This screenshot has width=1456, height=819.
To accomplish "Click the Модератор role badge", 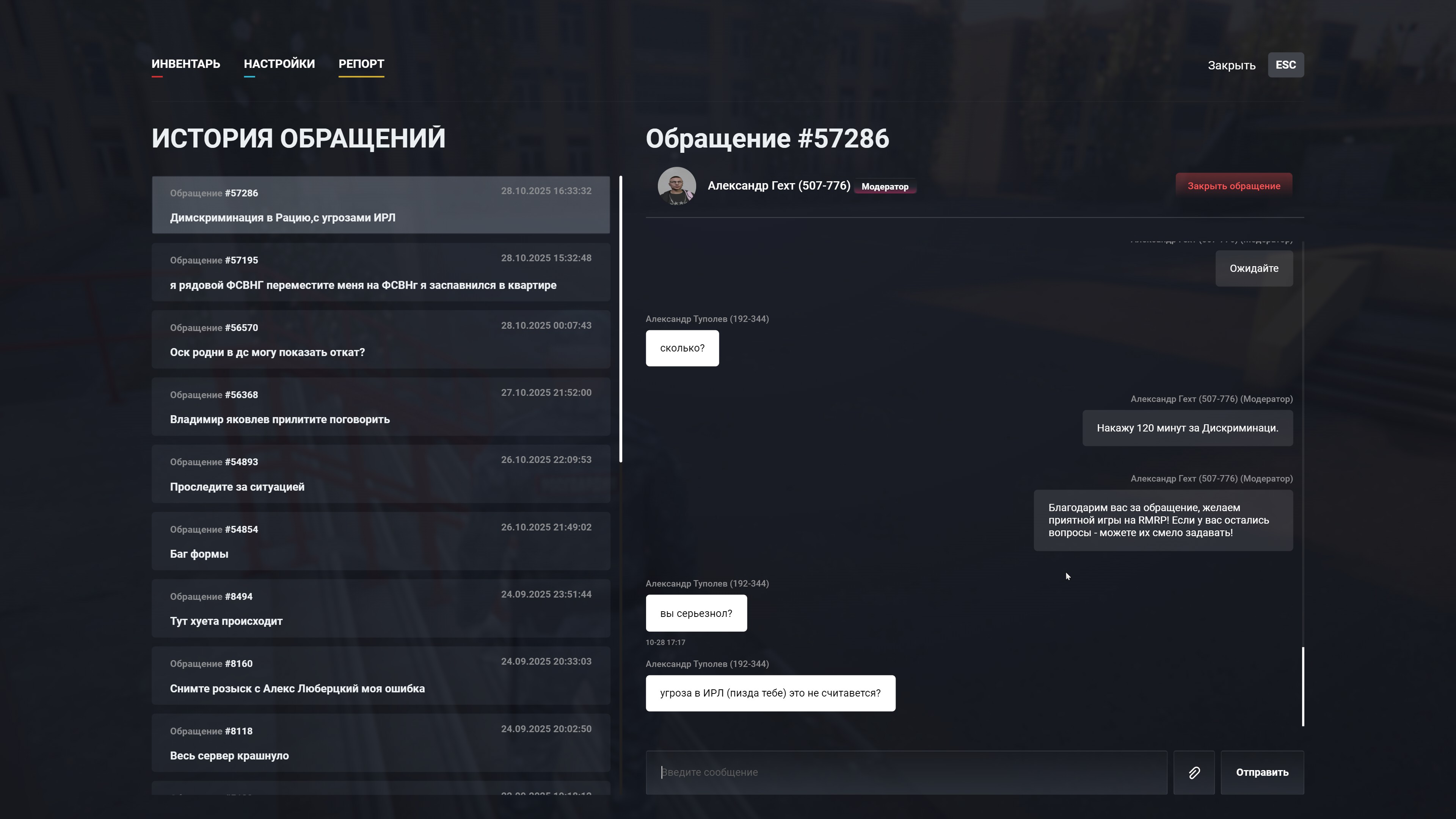I will (x=885, y=187).
